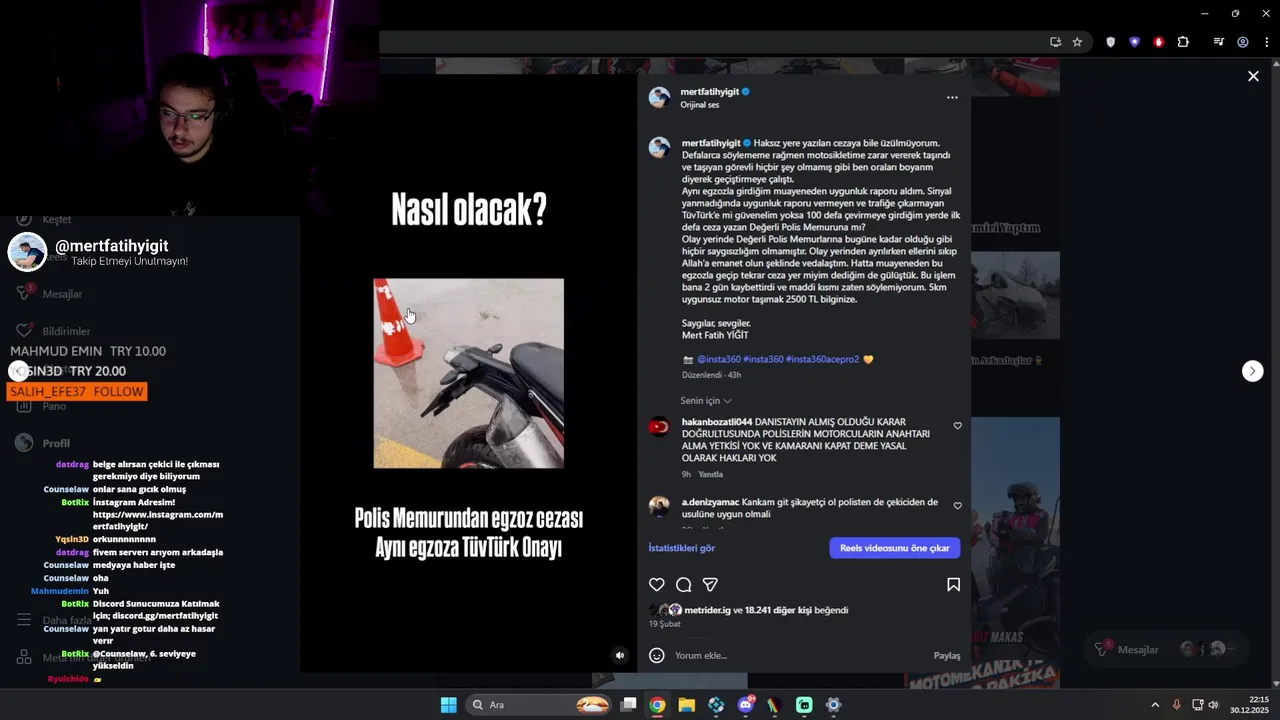Open the purple shield extension icon

tap(1134, 42)
